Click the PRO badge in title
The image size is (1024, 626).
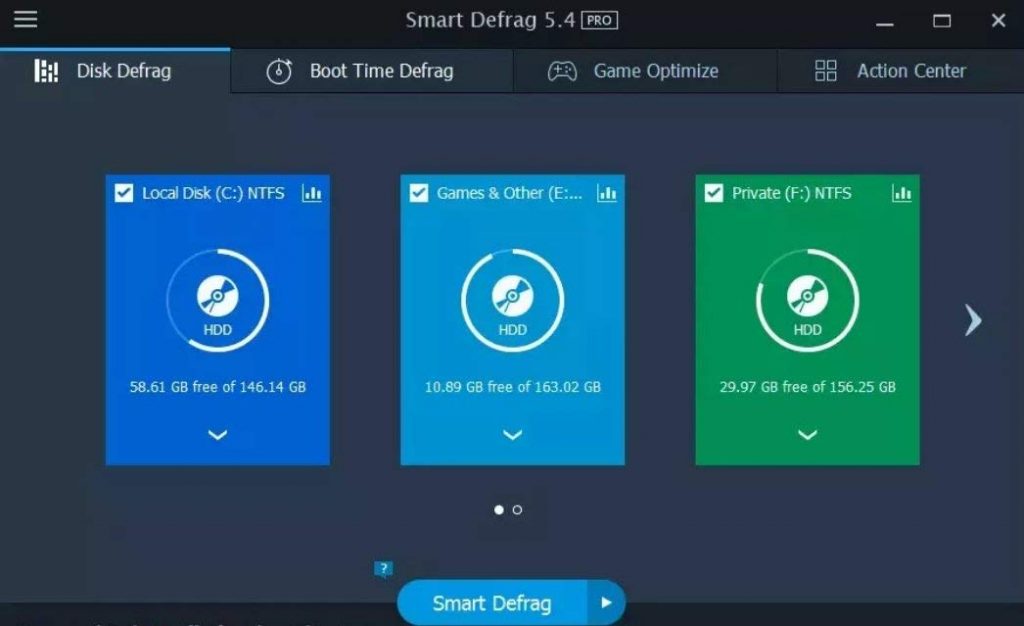coord(599,21)
